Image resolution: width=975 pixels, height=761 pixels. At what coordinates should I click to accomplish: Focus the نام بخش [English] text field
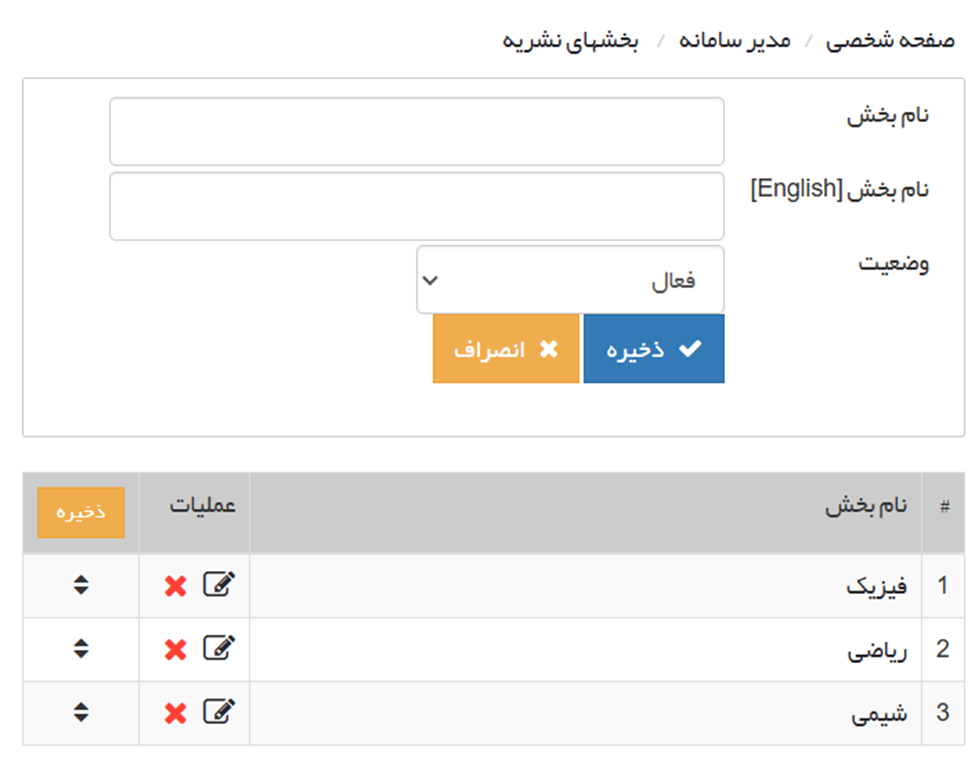click(416, 206)
